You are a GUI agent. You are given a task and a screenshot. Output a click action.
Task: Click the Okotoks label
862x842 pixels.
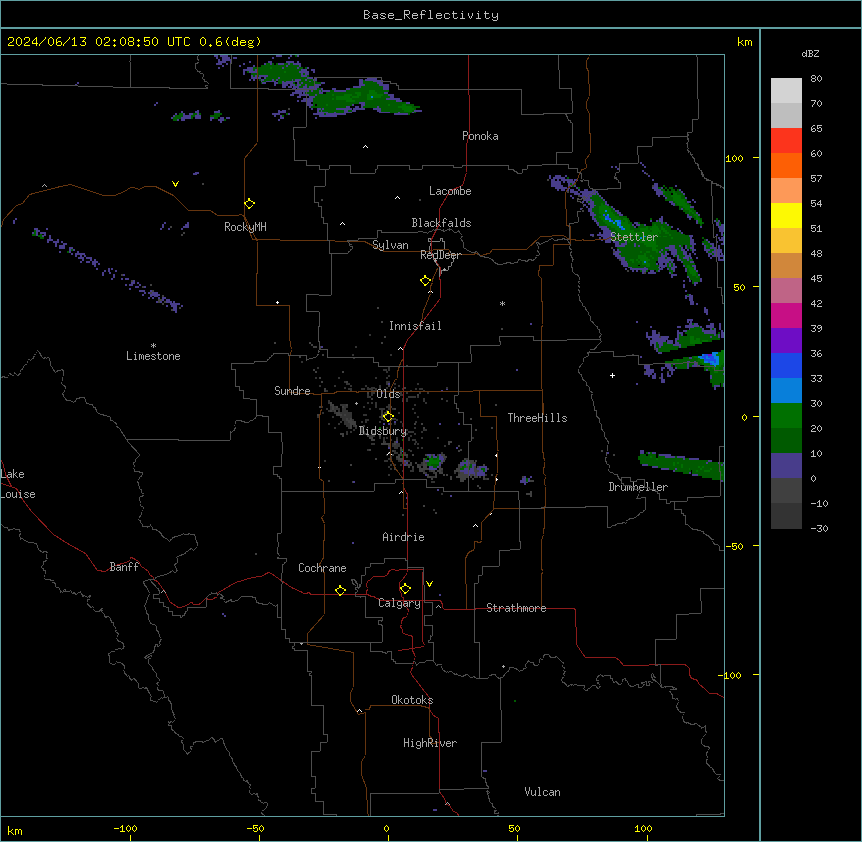(x=412, y=700)
